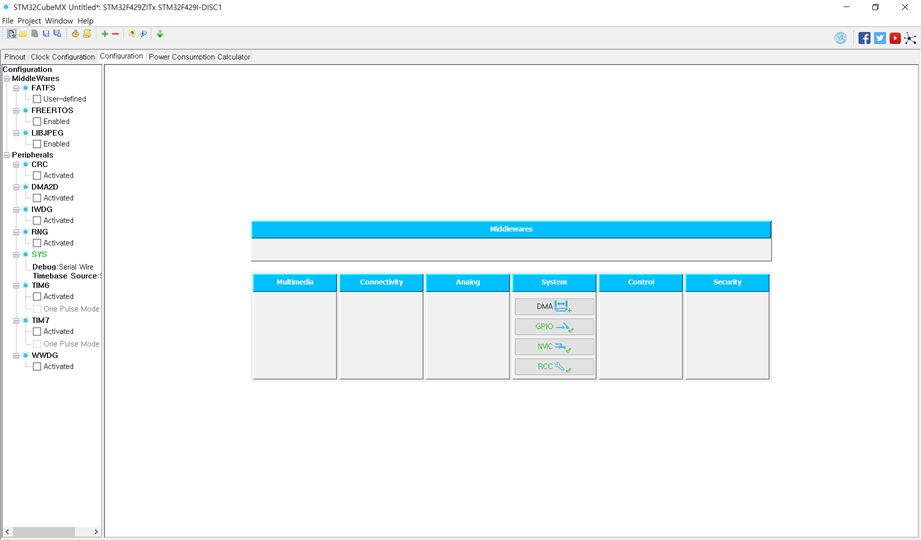The width and height of the screenshot is (921, 540).
Task: Collapse the Peripherals tree node
Action: [6, 155]
